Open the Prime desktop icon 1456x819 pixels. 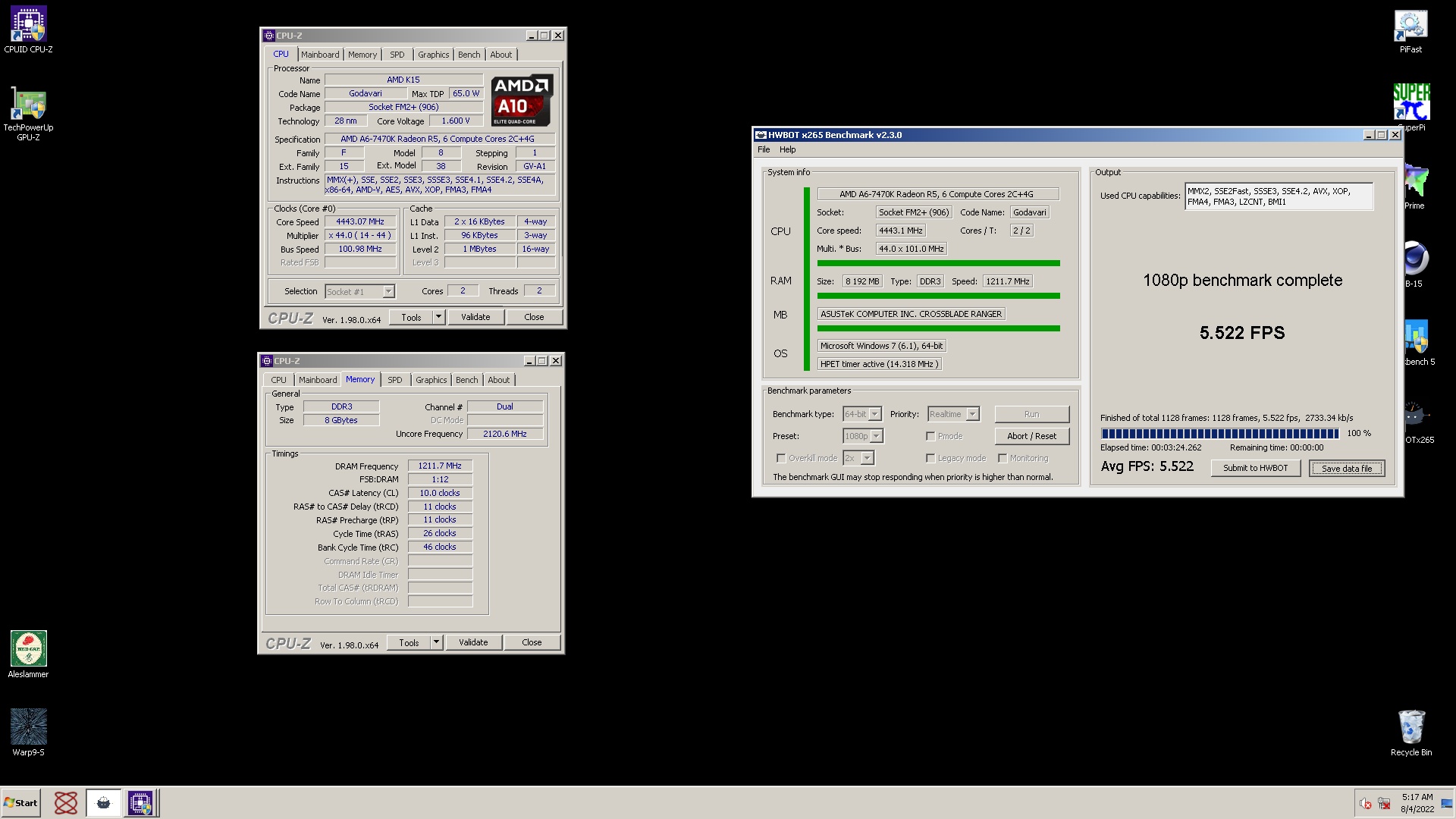[x=1415, y=187]
